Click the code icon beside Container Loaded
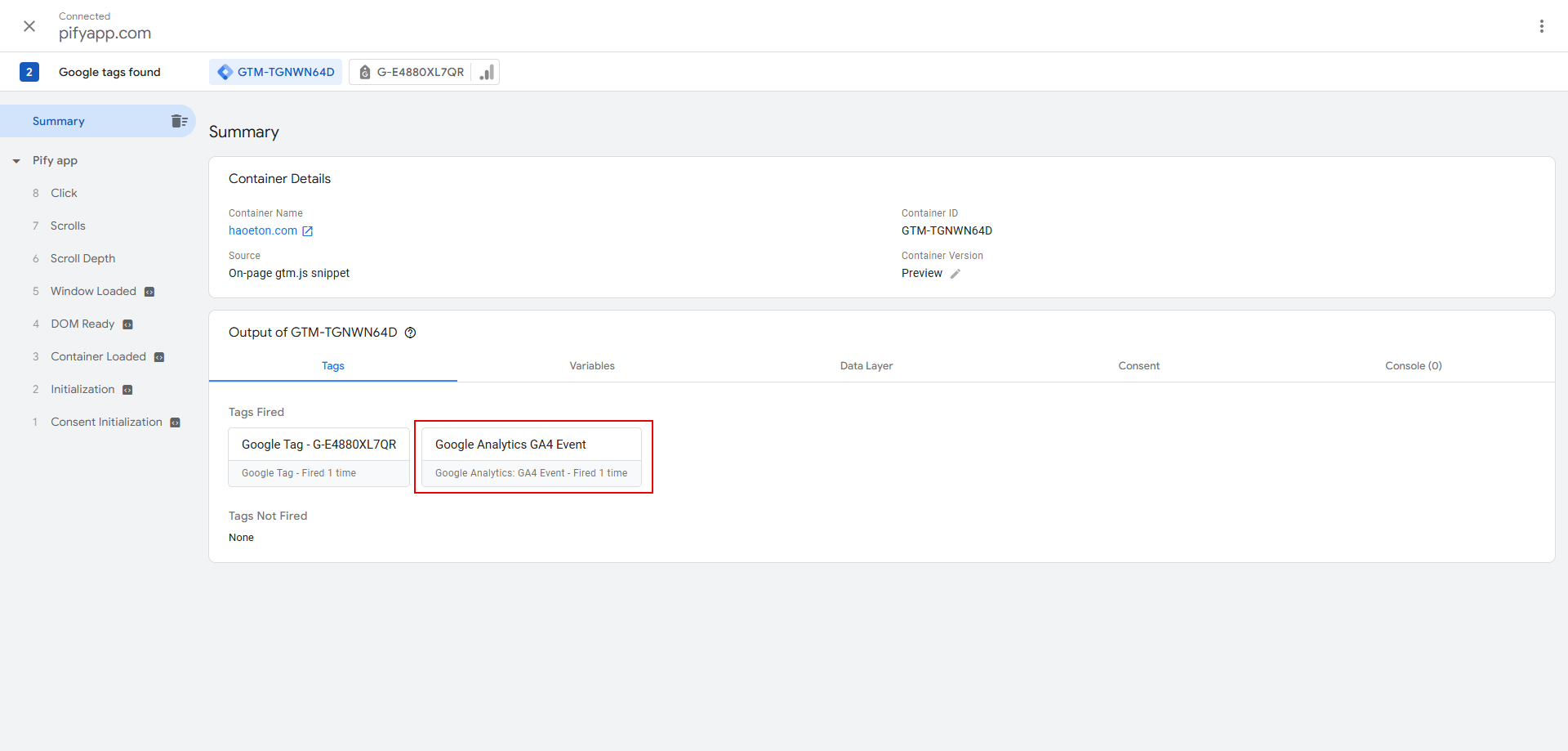The image size is (1568, 751). [159, 357]
